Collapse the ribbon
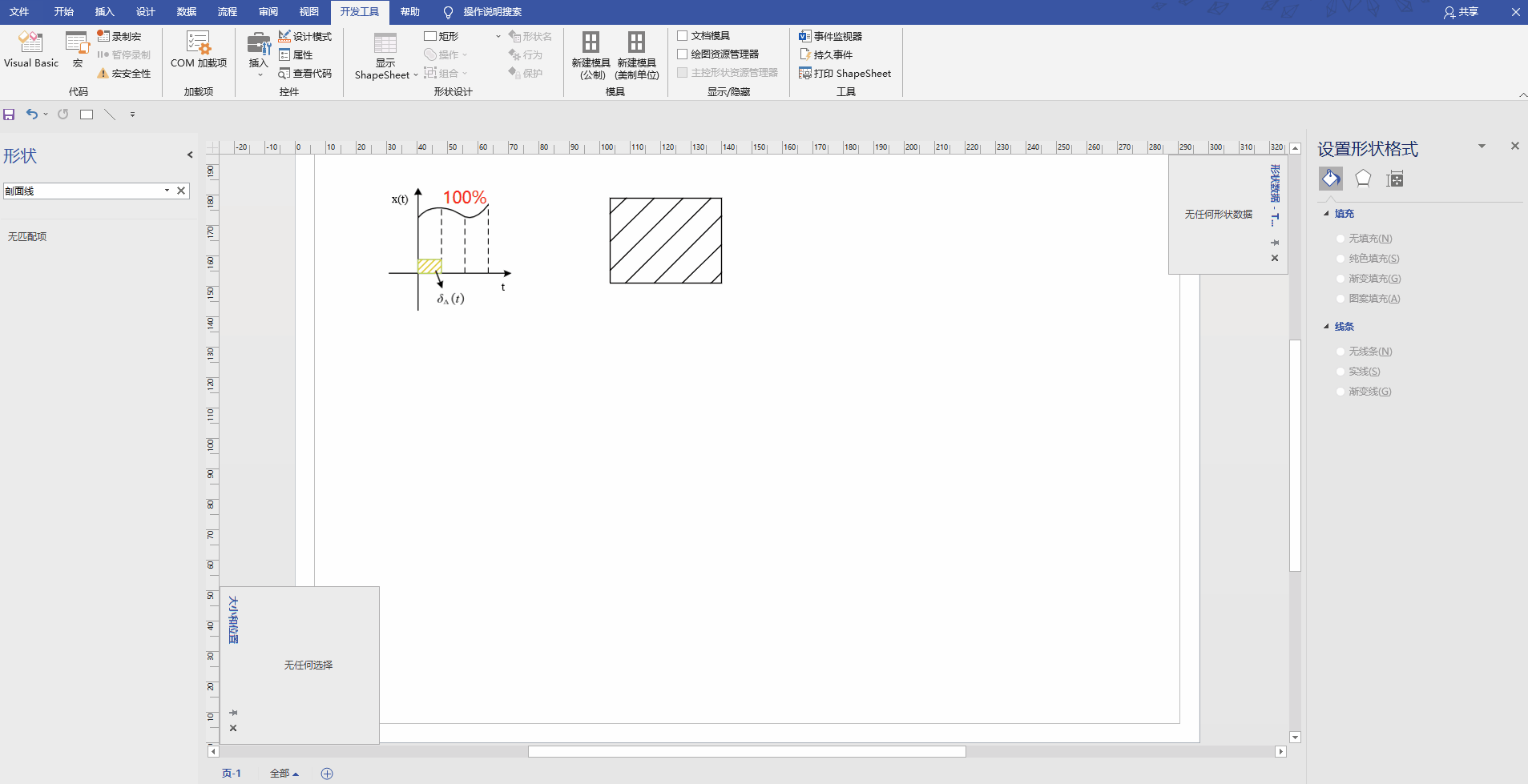The image size is (1528, 784). click(1522, 94)
